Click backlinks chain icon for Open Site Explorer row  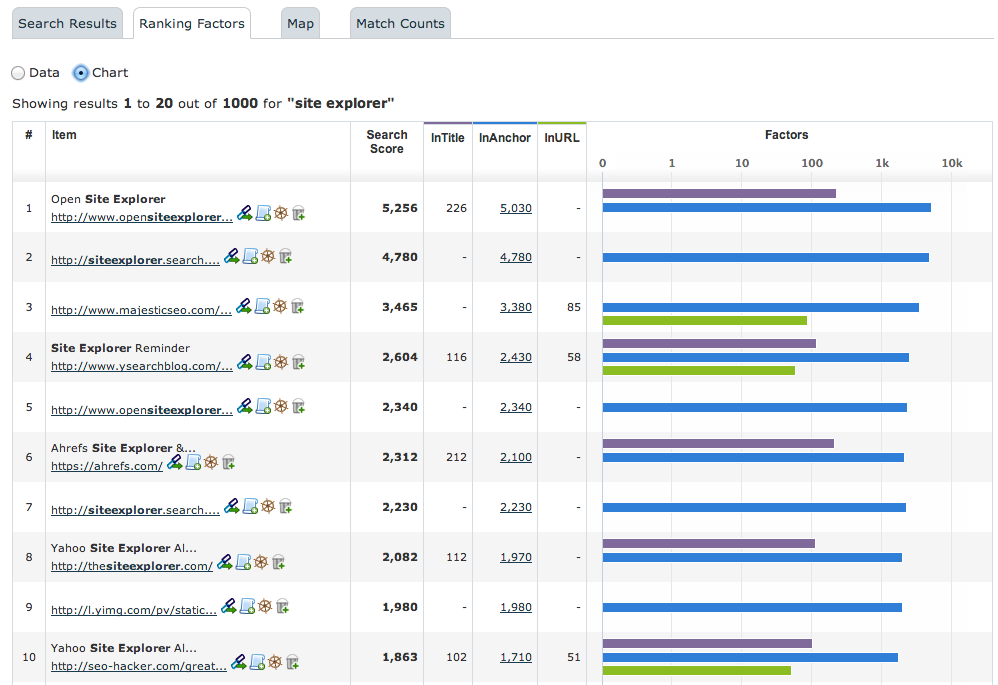244,213
